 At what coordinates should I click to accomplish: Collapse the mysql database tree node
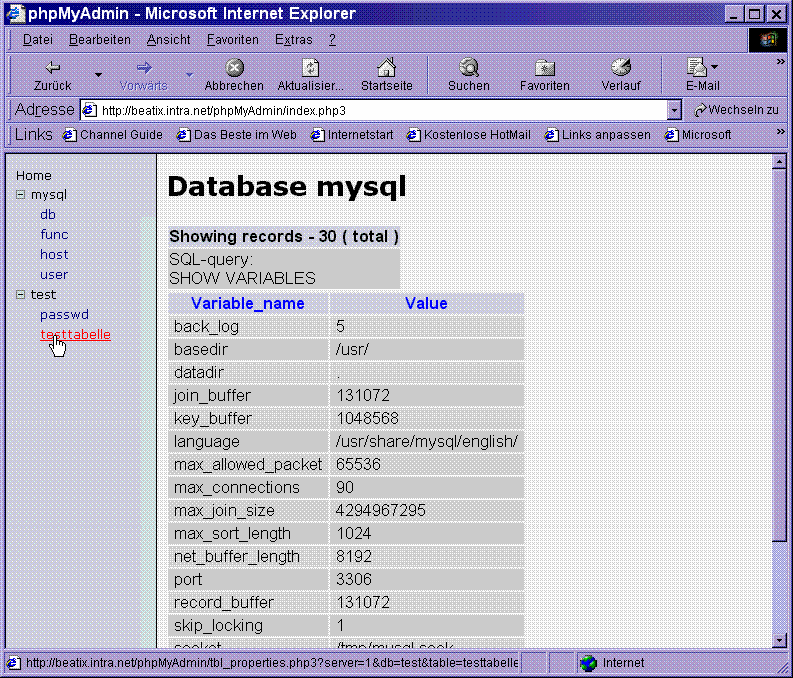coord(21,195)
